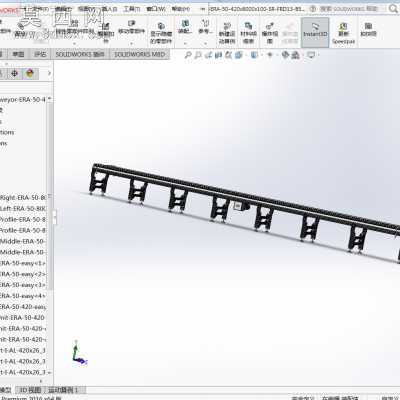Click Zoom to Fit icon
Image resolution: width=400 pixels, height=400 pixels.
tap(188, 55)
